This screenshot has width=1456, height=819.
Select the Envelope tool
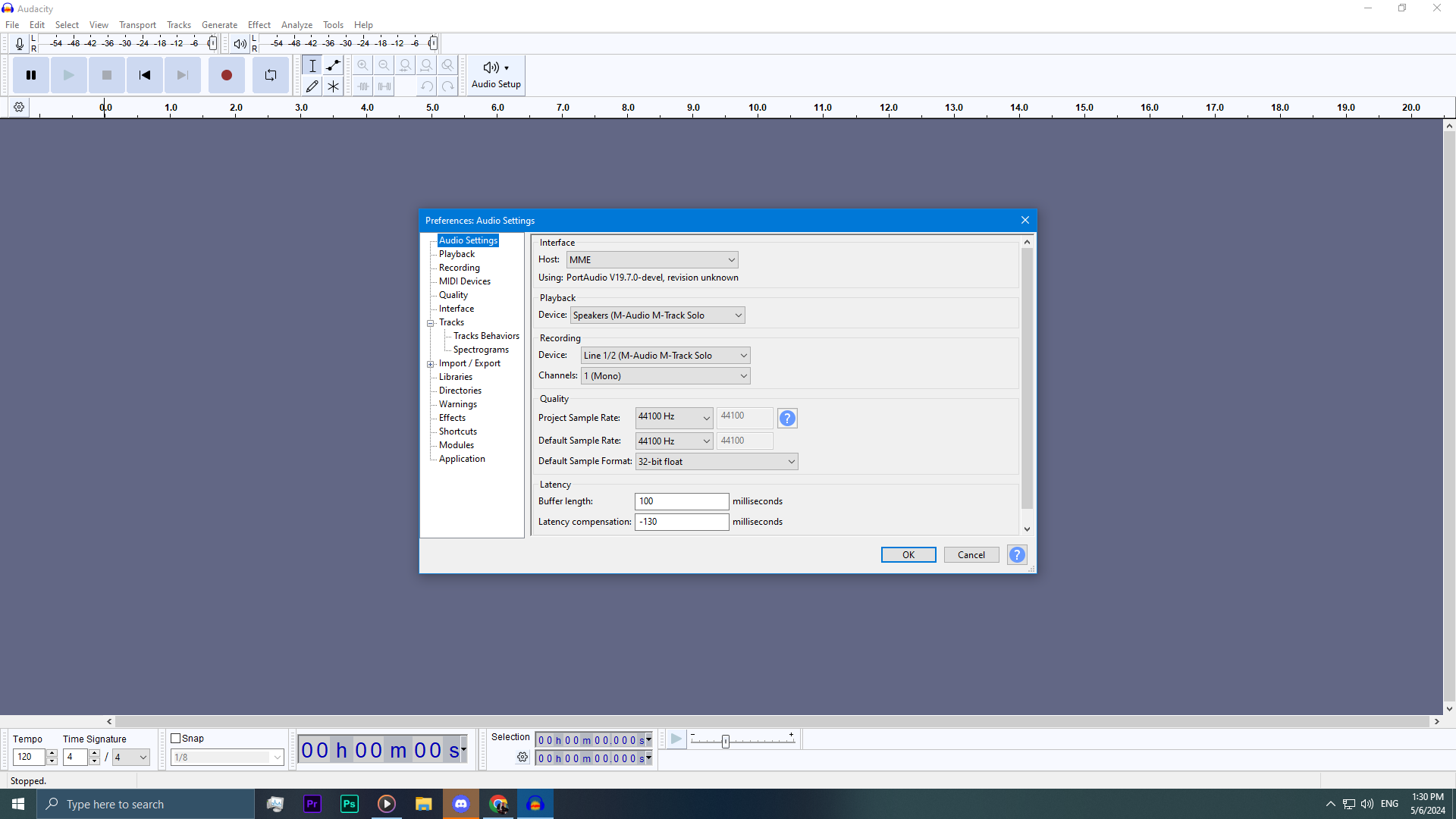pos(333,65)
